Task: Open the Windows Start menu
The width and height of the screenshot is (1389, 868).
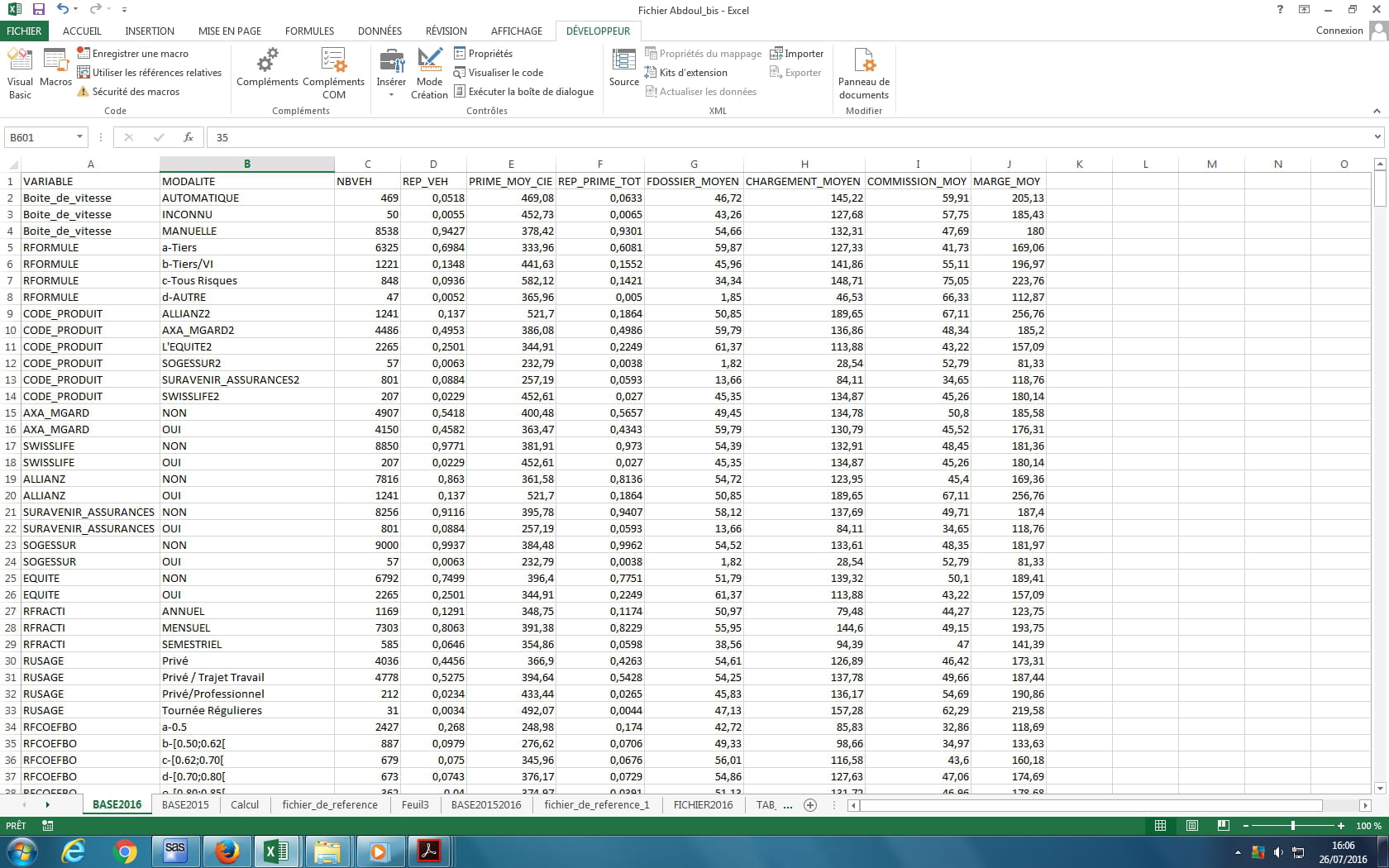Action: (21, 851)
